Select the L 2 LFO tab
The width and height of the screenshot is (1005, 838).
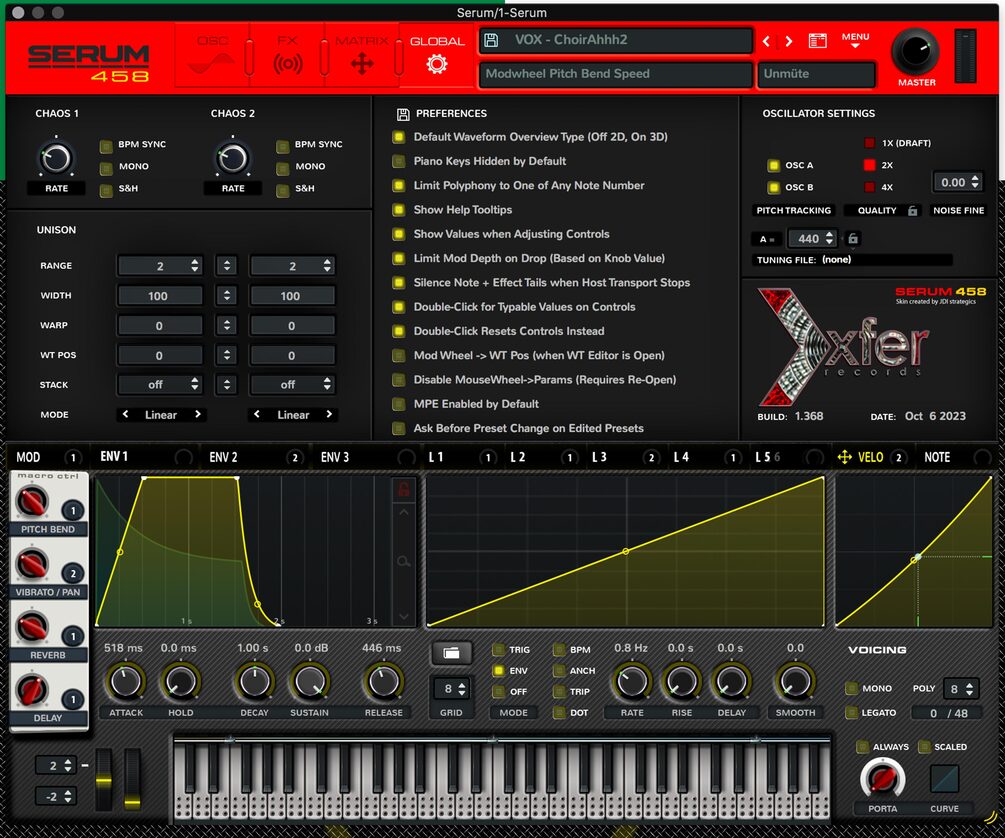pos(518,457)
